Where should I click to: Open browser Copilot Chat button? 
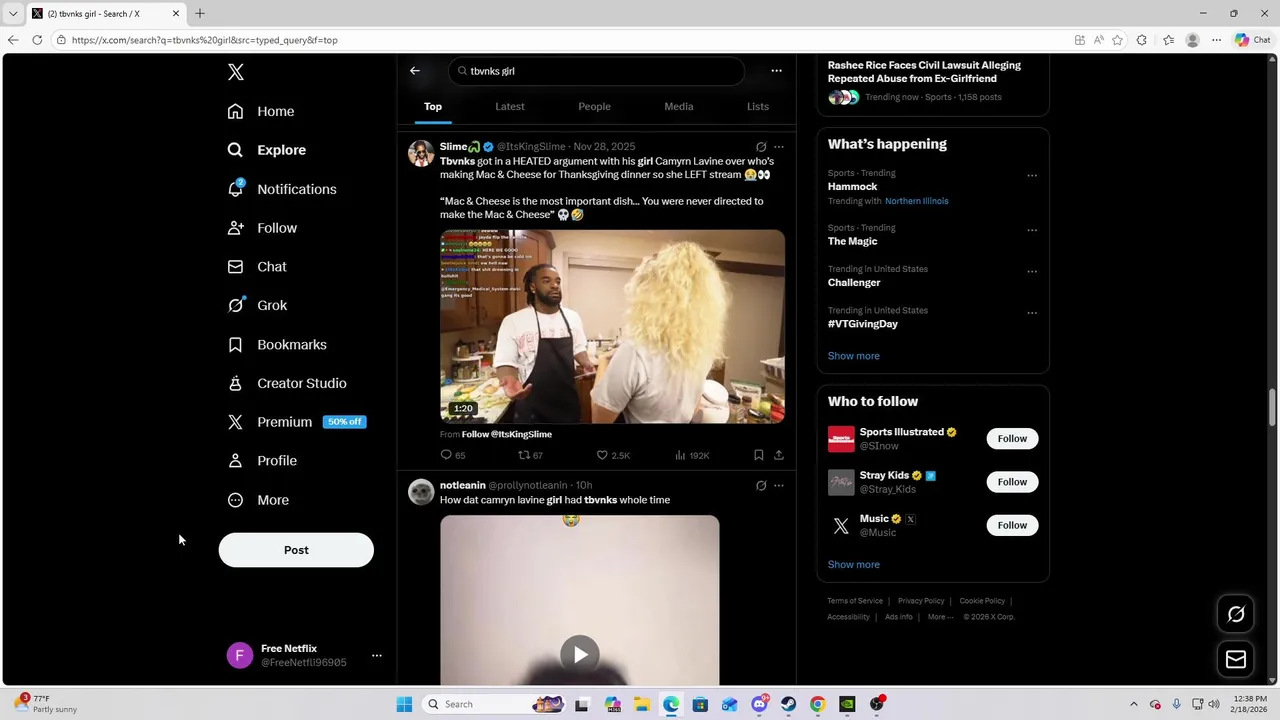pyautogui.click(x=1252, y=40)
